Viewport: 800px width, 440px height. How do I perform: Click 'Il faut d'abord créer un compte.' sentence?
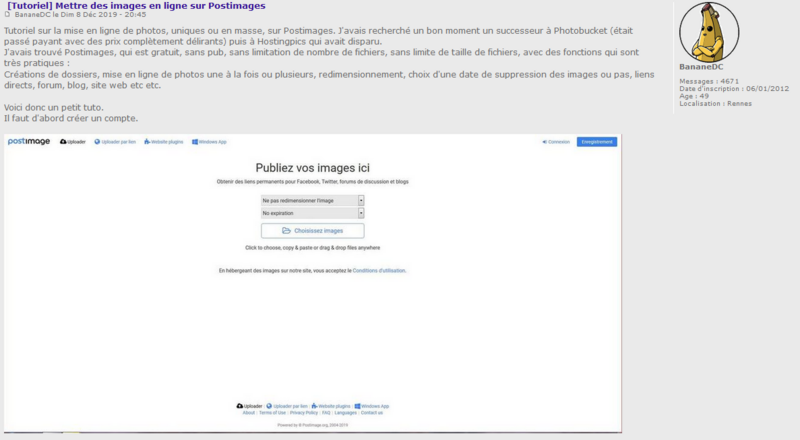tap(71, 118)
